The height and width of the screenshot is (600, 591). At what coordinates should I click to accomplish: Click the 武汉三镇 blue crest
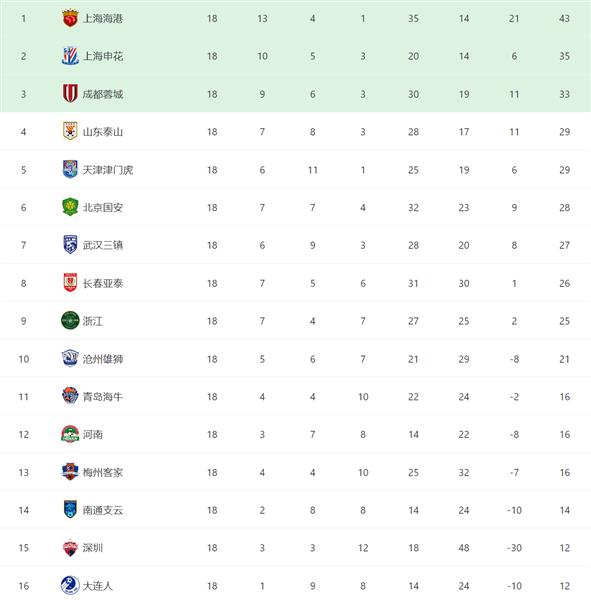(x=70, y=245)
